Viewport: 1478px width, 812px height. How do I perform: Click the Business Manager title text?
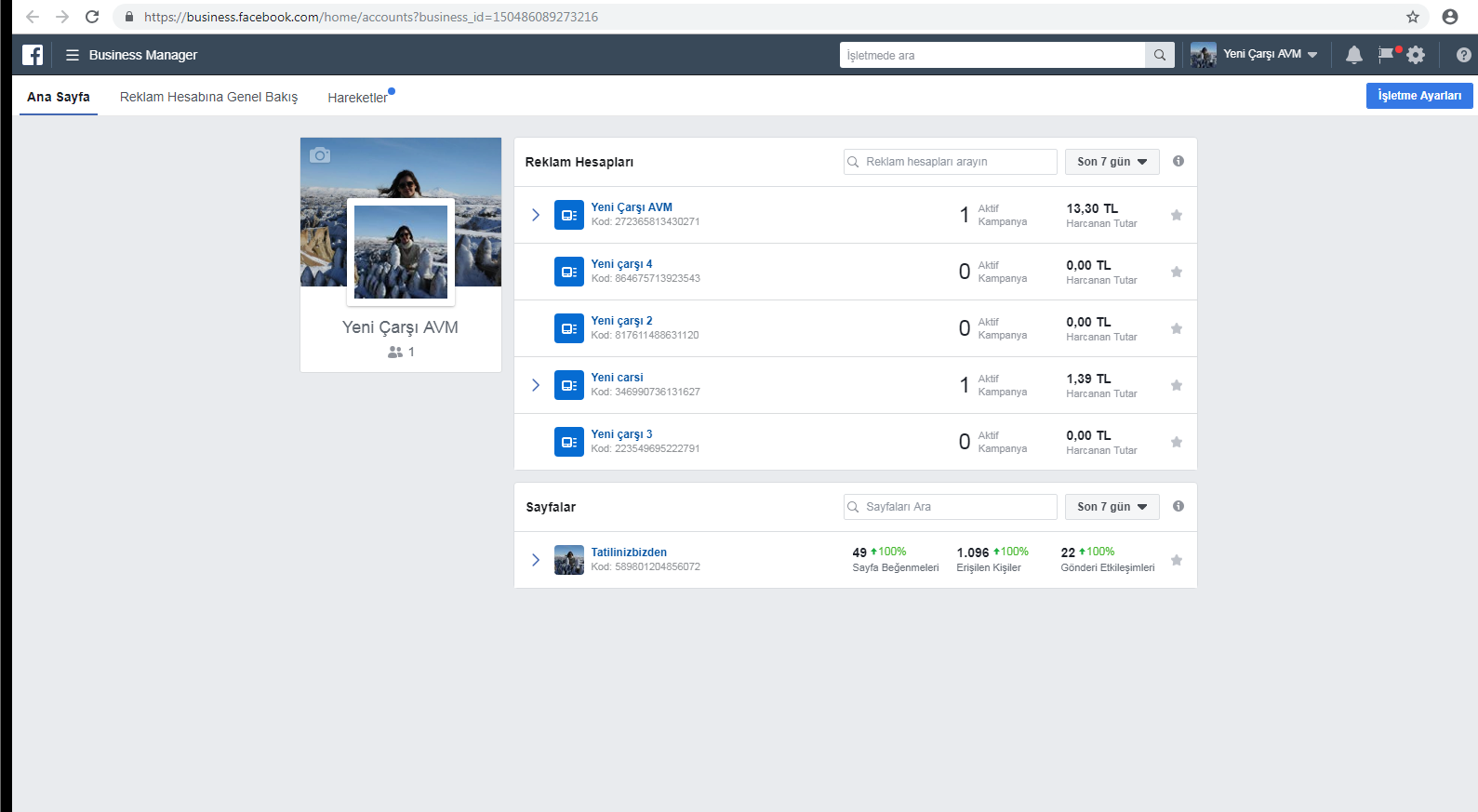(x=143, y=55)
